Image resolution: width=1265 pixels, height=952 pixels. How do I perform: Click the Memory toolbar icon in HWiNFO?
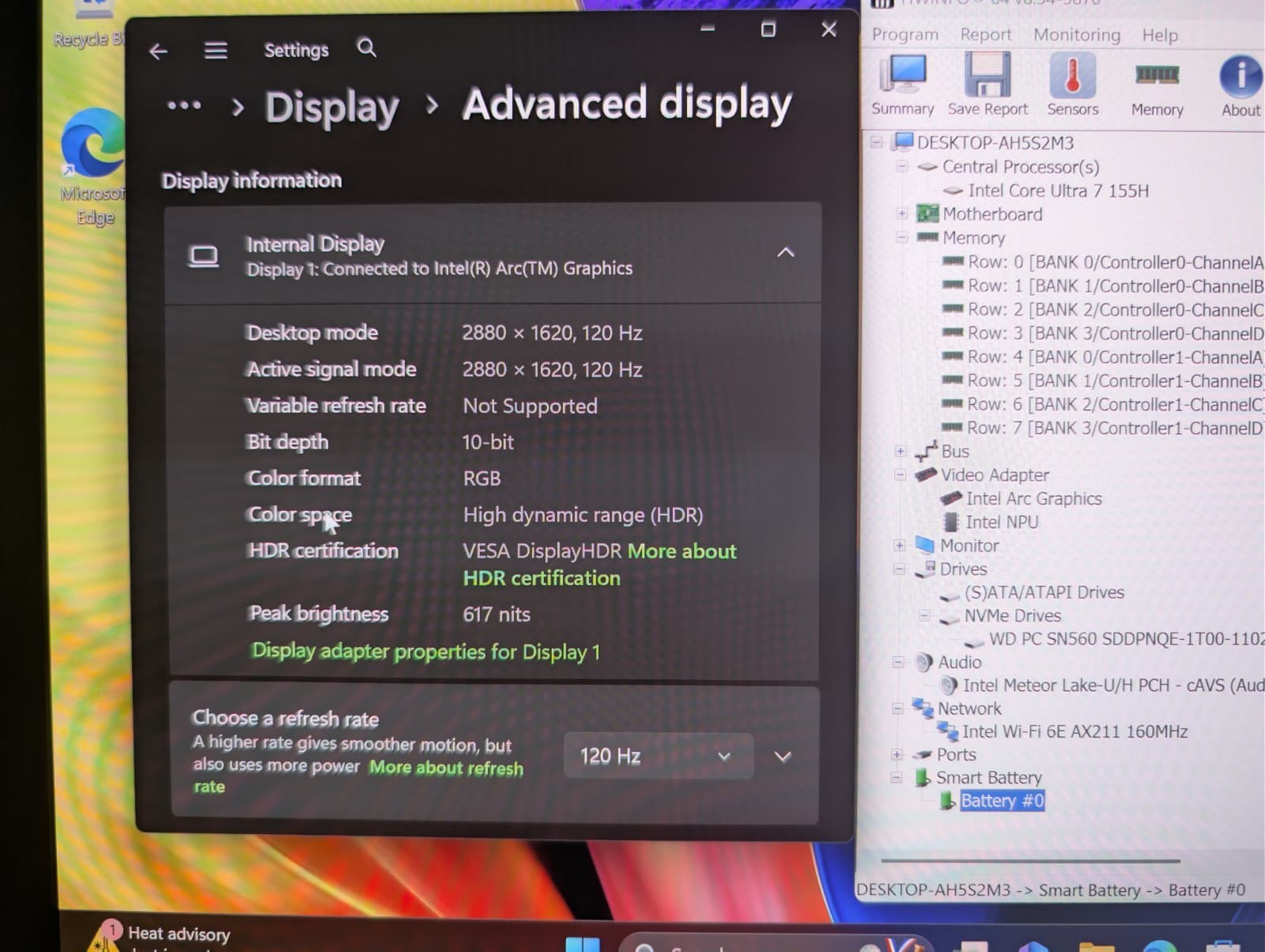coord(1157,75)
